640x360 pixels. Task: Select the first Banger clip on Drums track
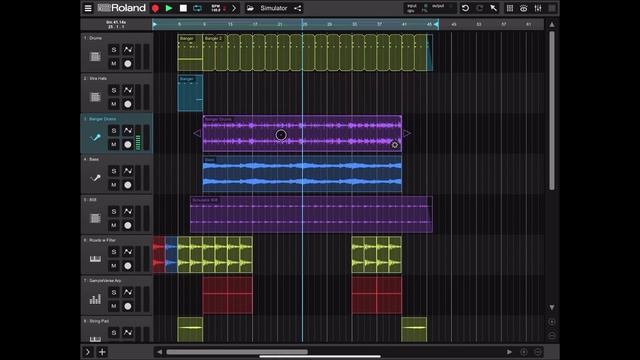click(190, 53)
